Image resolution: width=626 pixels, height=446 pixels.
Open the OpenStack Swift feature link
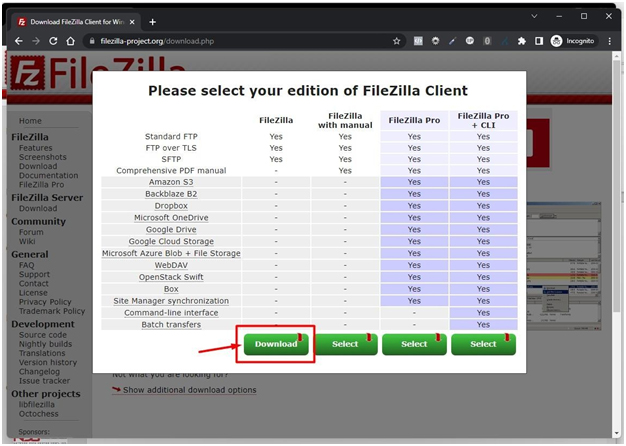(171, 277)
